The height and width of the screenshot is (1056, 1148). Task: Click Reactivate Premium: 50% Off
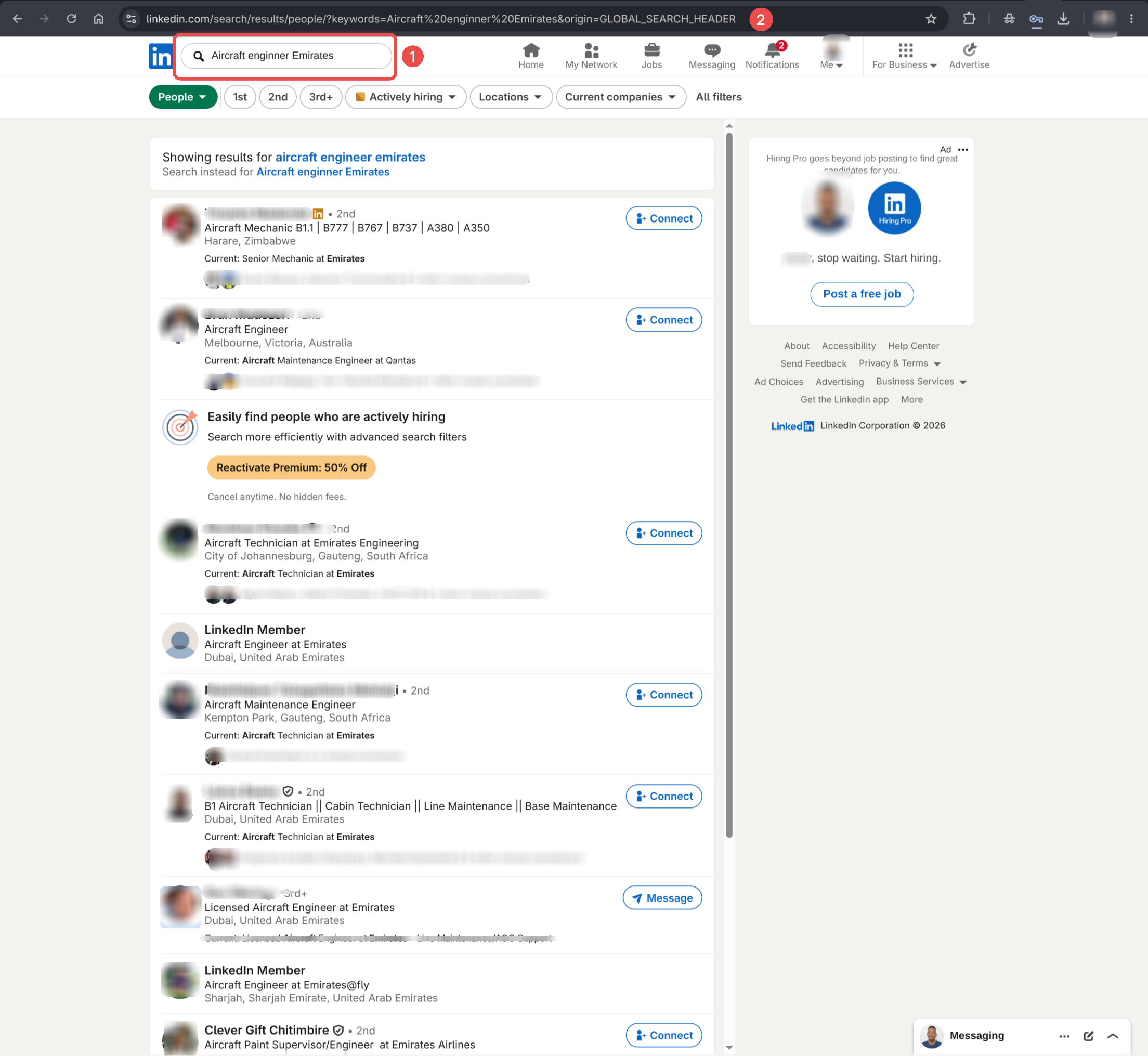pyautogui.click(x=292, y=467)
